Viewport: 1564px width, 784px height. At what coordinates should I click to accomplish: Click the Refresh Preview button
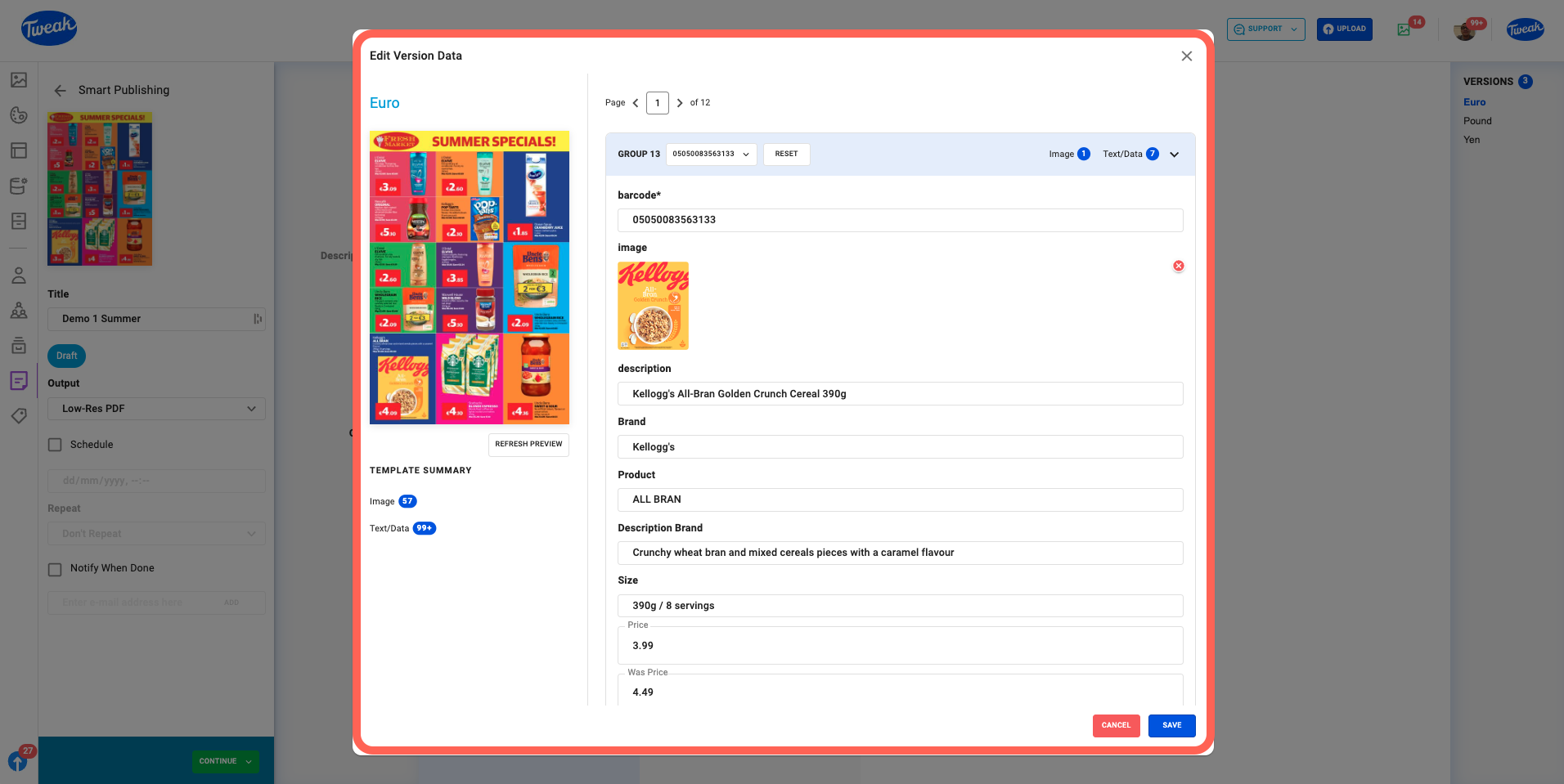click(528, 445)
